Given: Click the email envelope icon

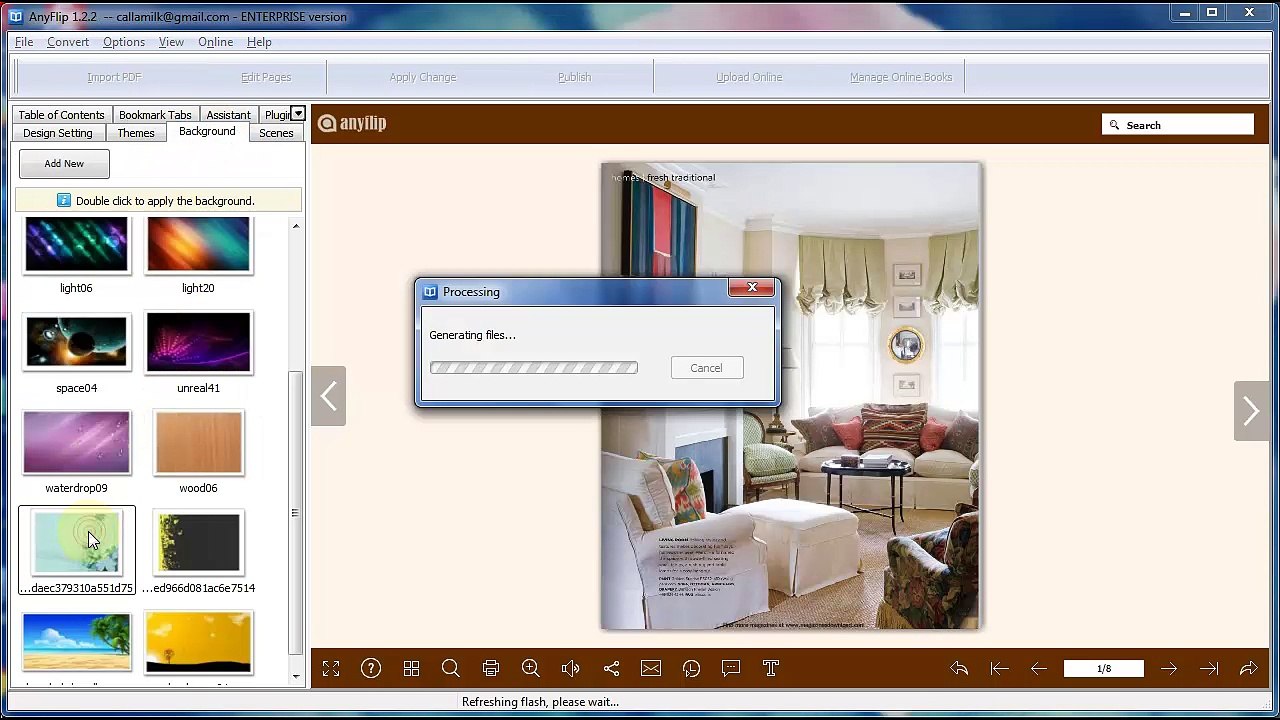Looking at the screenshot, I should (x=651, y=669).
